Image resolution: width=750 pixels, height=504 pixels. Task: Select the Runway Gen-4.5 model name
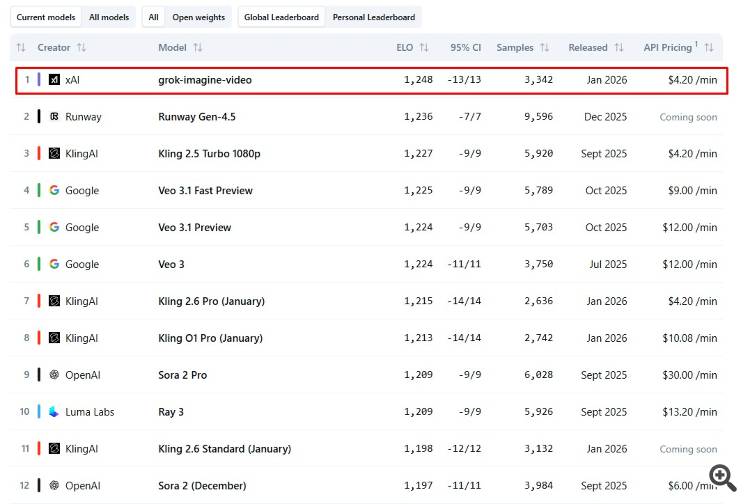[x=197, y=117]
